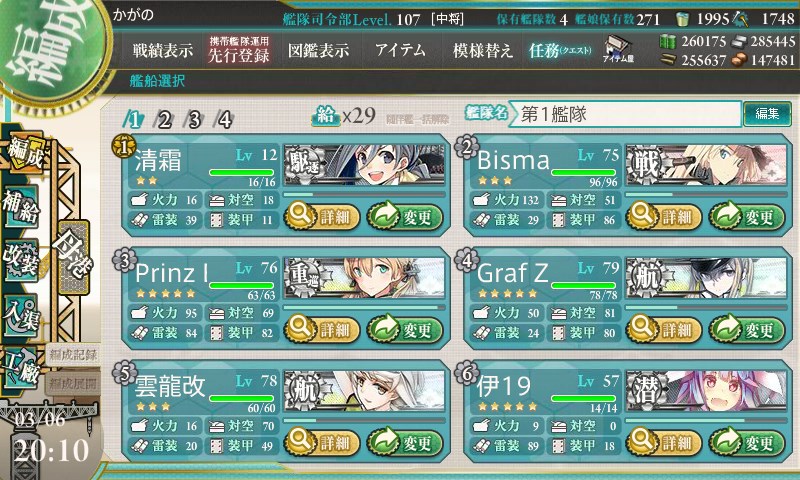Switch to fleet tab 2
Viewport: 800px width, 480px height.
point(164,120)
